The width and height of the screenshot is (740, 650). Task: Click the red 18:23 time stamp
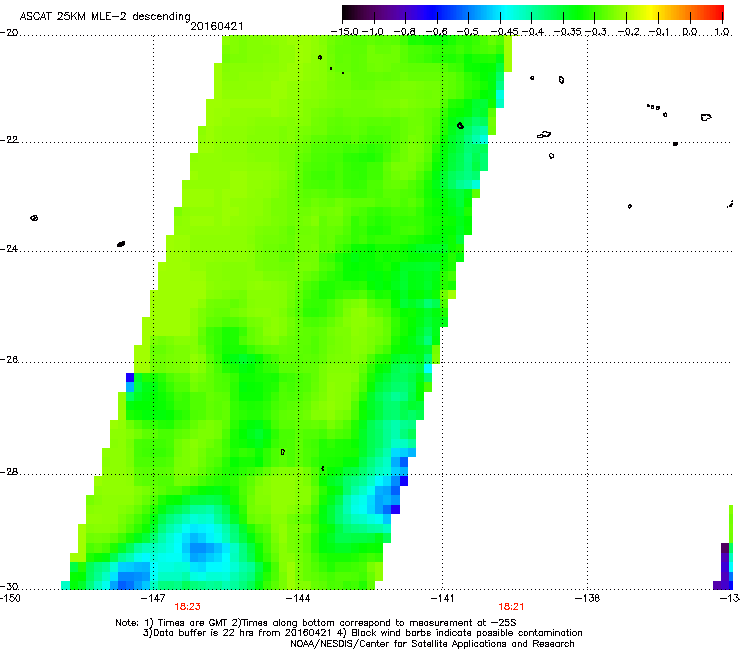tap(187, 607)
